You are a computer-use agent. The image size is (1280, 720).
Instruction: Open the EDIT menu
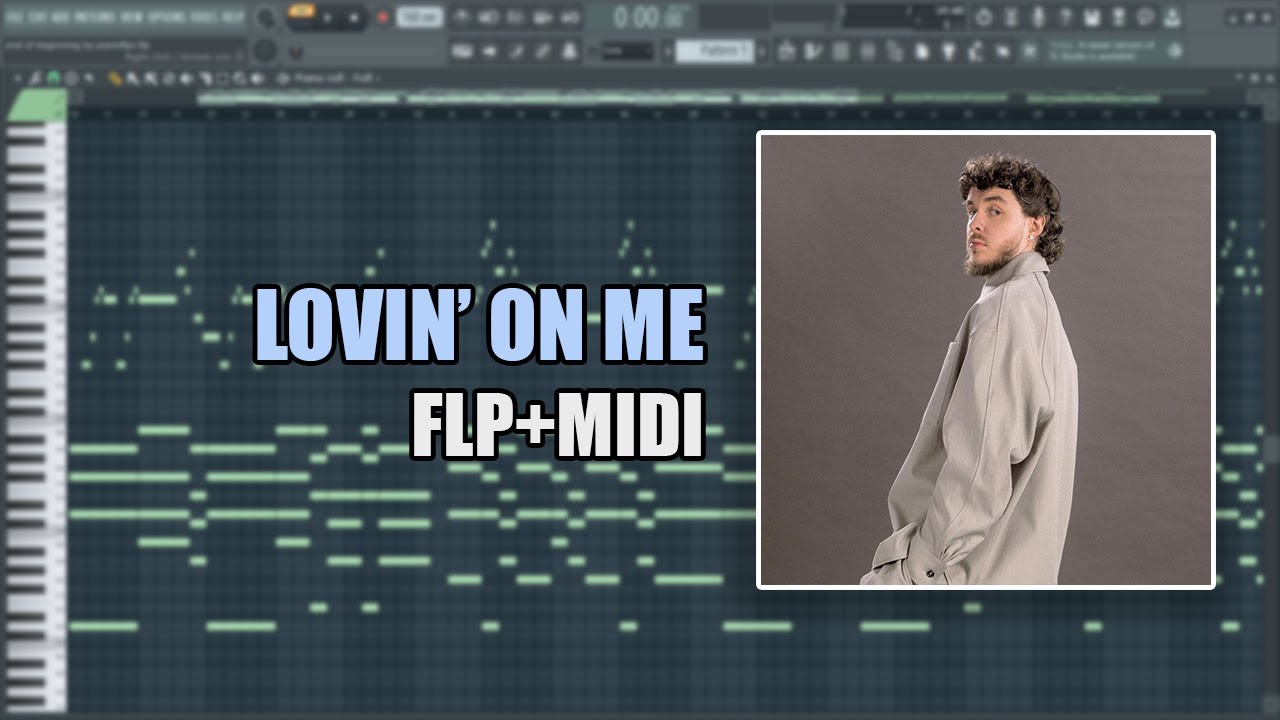tap(37, 17)
